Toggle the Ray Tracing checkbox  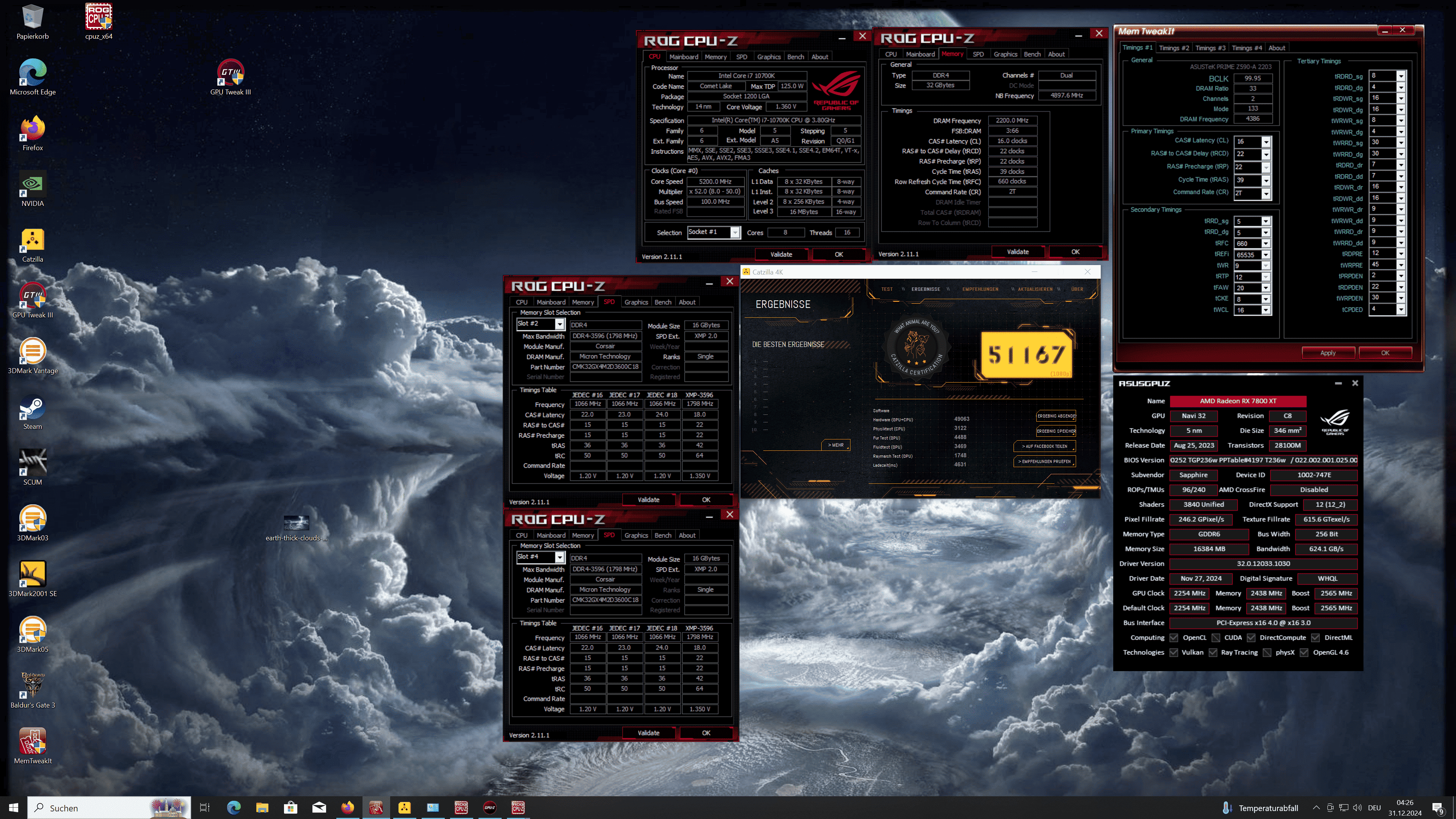coord(1213,652)
